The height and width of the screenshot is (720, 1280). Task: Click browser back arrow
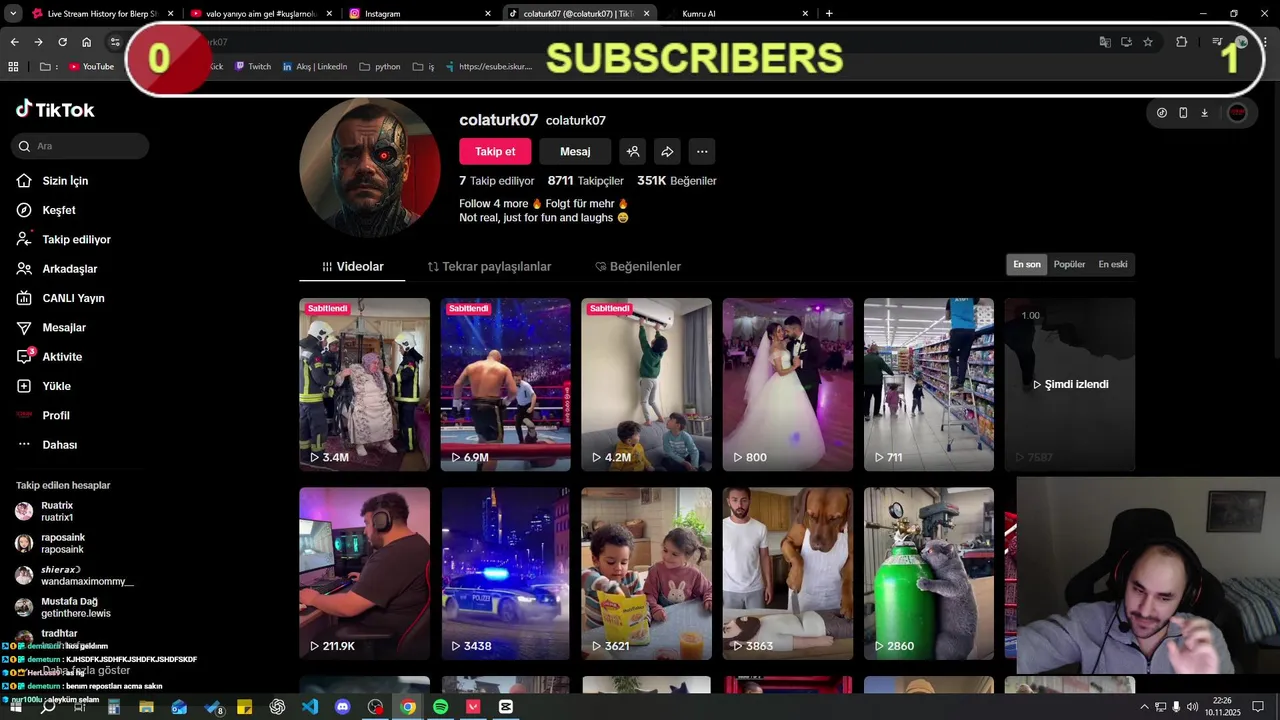[14, 42]
